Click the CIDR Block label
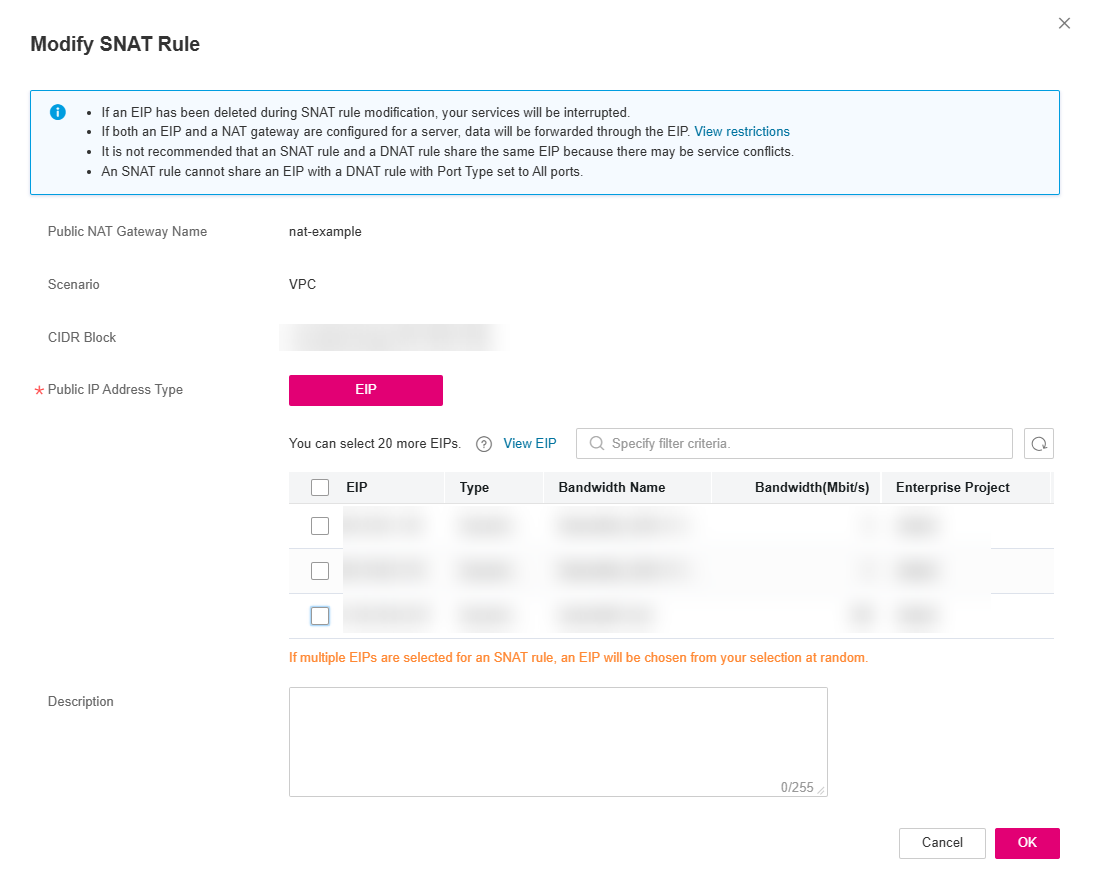The height and width of the screenshot is (887, 1093). point(82,338)
